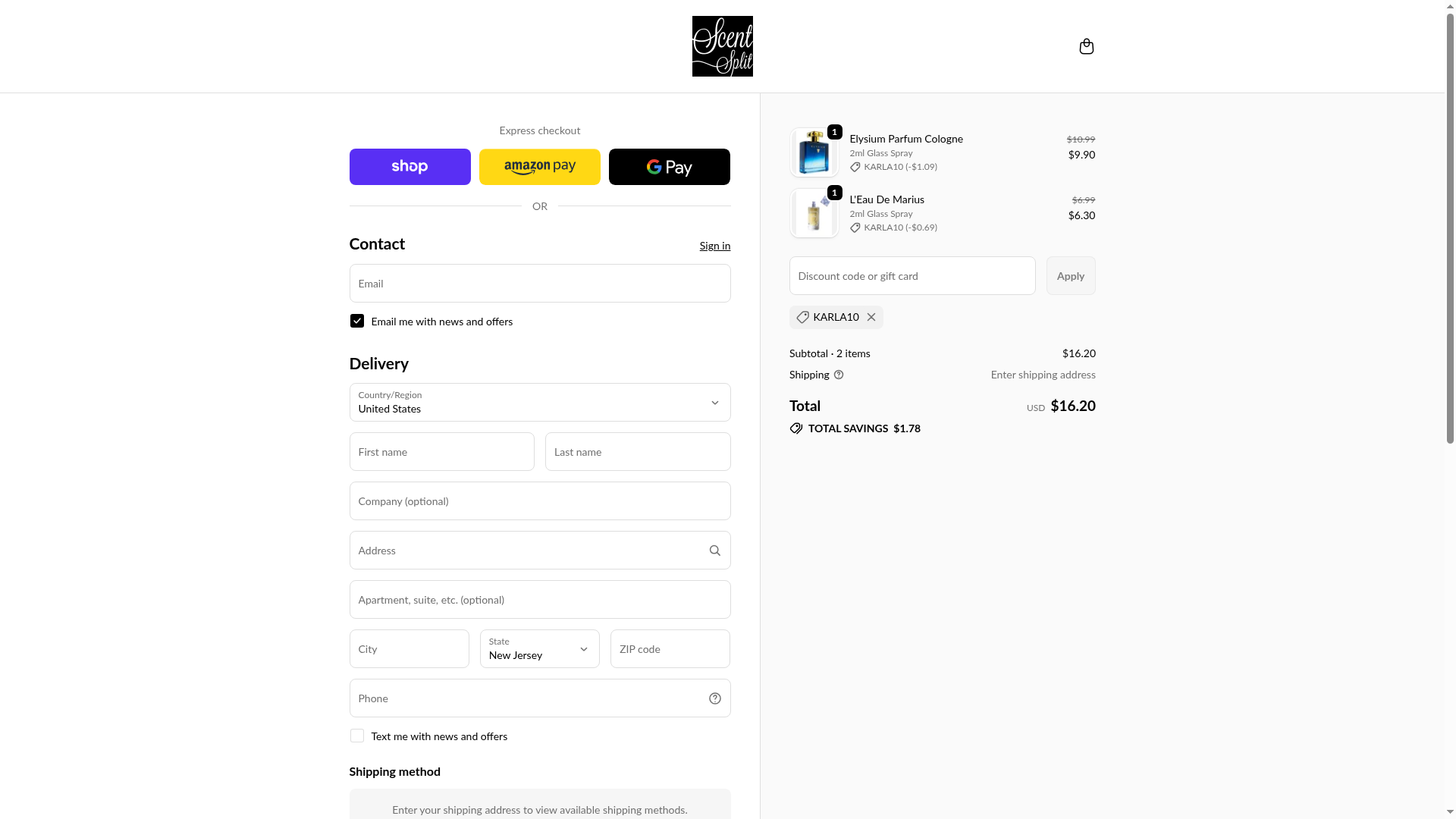Image resolution: width=1456 pixels, height=819 pixels.
Task: Click the Sign in link
Action: pyautogui.click(x=714, y=246)
